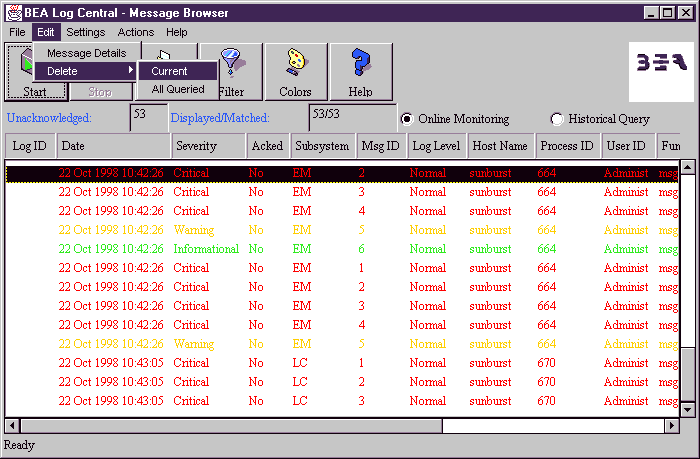Expand the Delete submenu arrow
Viewport: 700px width, 459px height.
(131, 70)
